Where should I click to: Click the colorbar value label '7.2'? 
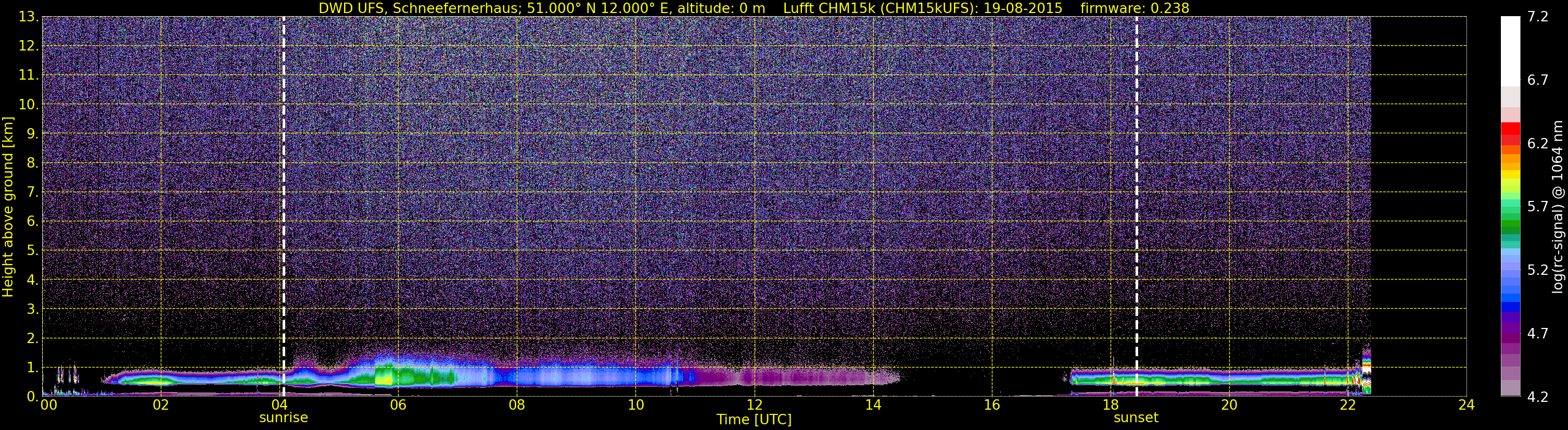[1538, 17]
